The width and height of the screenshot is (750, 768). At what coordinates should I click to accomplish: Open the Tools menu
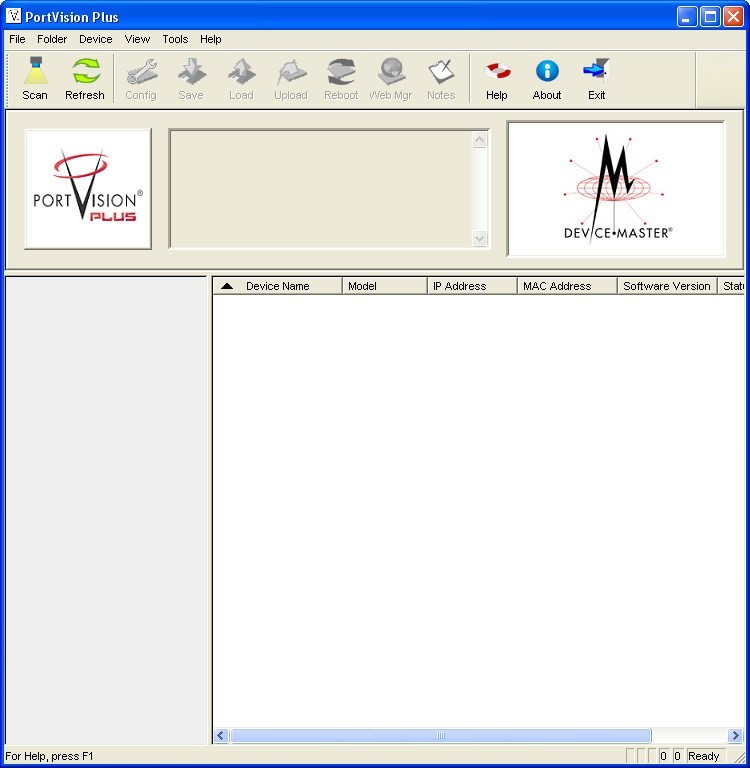[175, 39]
